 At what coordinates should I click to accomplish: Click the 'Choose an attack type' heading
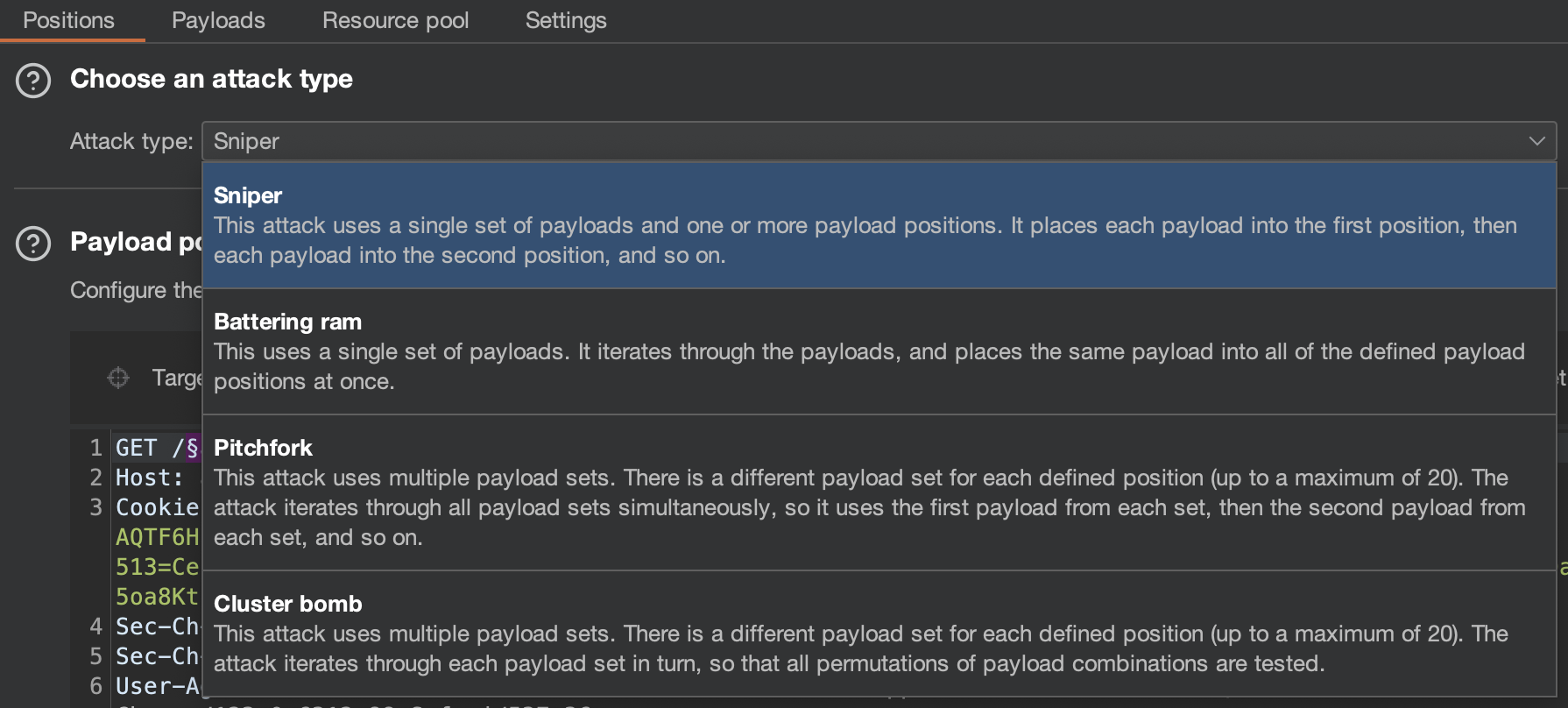[x=211, y=79]
